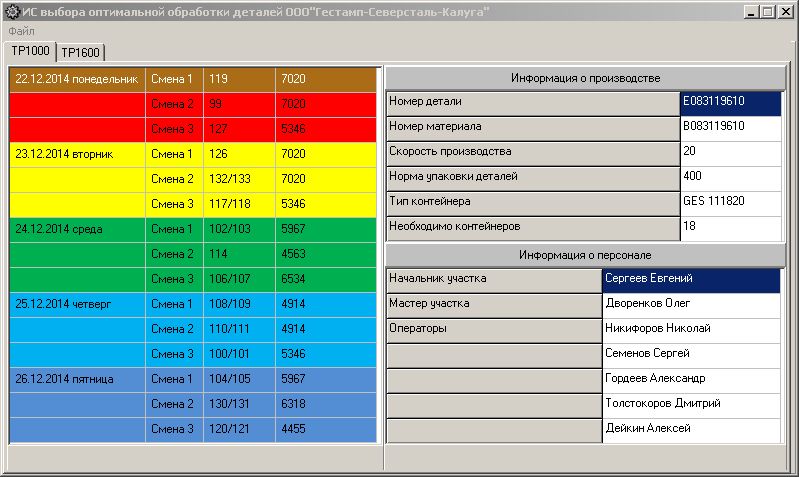Click value 4455 in last row
Image resolution: width=799 pixels, height=477 pixels.
tap(326, 429)
